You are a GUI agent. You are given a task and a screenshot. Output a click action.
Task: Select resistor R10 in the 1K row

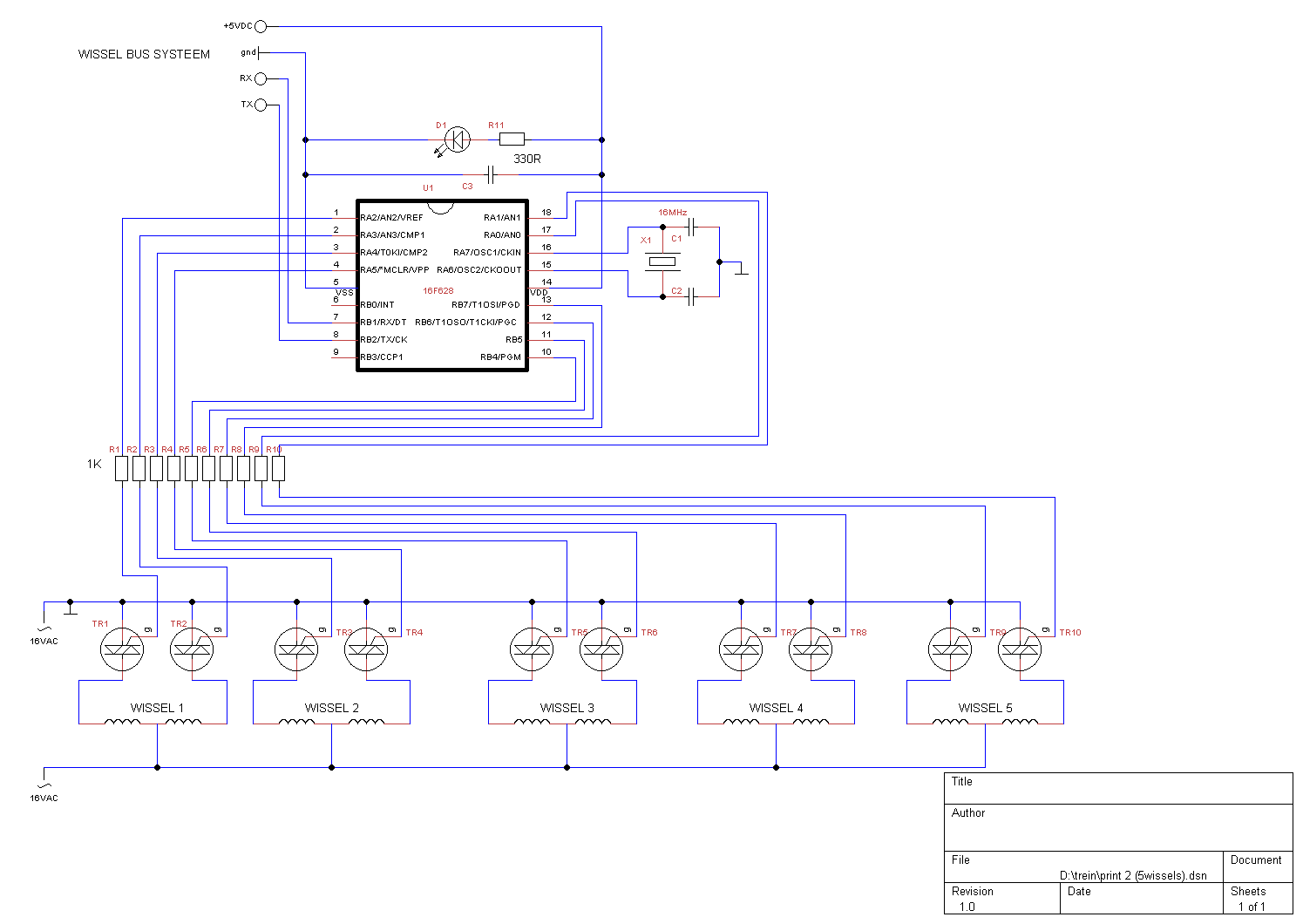point(279,469)
